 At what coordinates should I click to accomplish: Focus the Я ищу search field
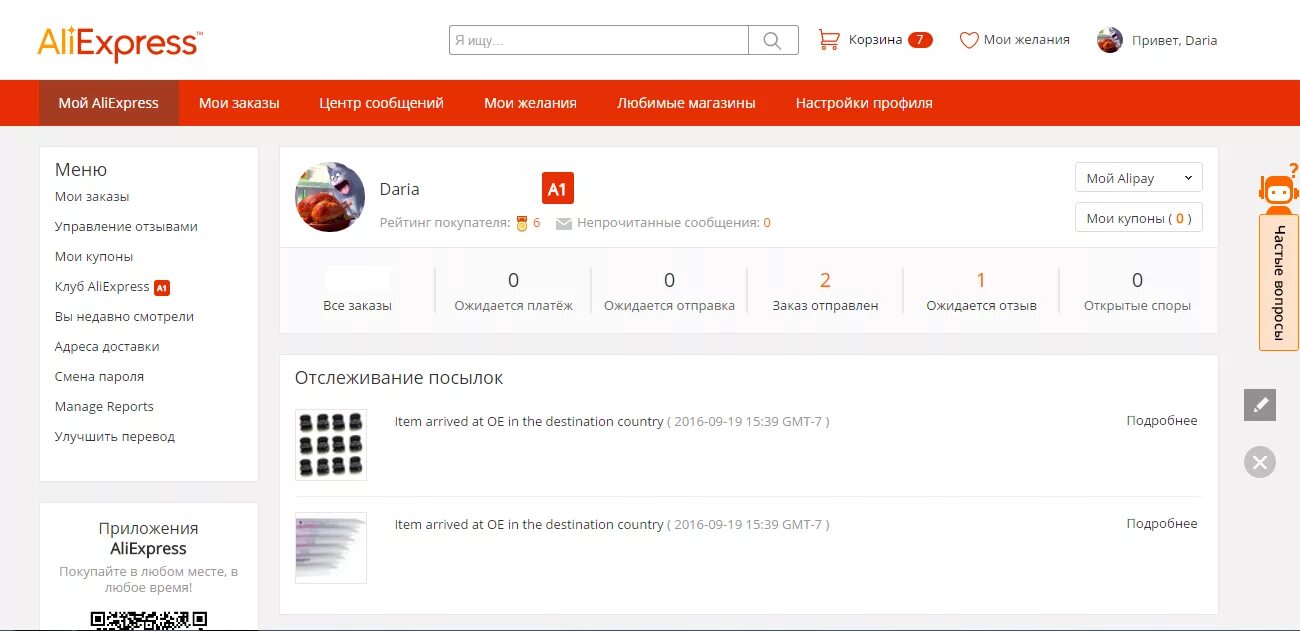tap(599, 40)
